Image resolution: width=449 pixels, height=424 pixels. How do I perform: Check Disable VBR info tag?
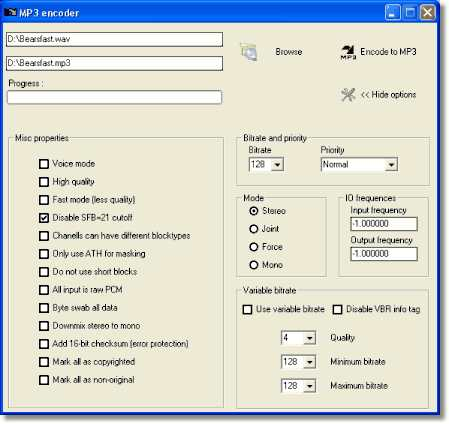pyautogui.click(x=337, y=310)
